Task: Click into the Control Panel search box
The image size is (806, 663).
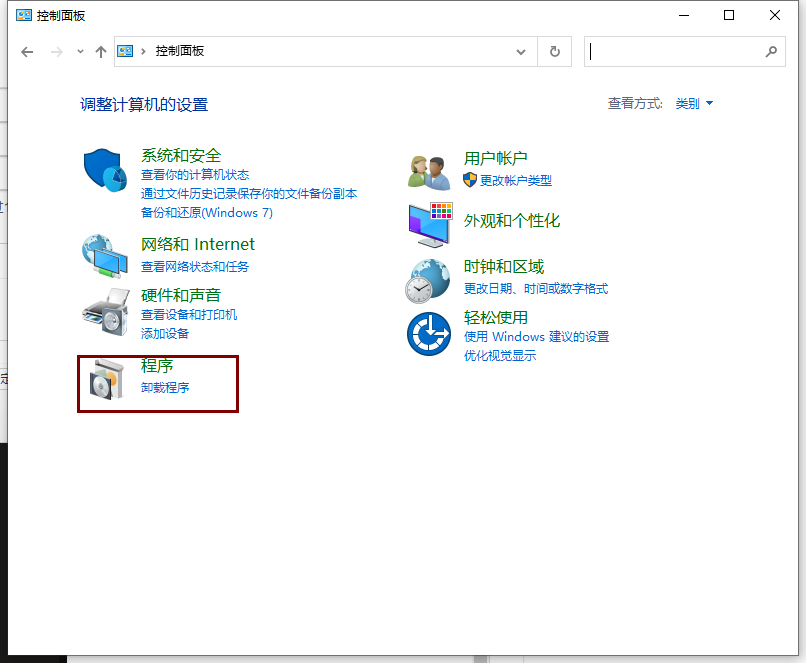Action: tap(675, 51)
